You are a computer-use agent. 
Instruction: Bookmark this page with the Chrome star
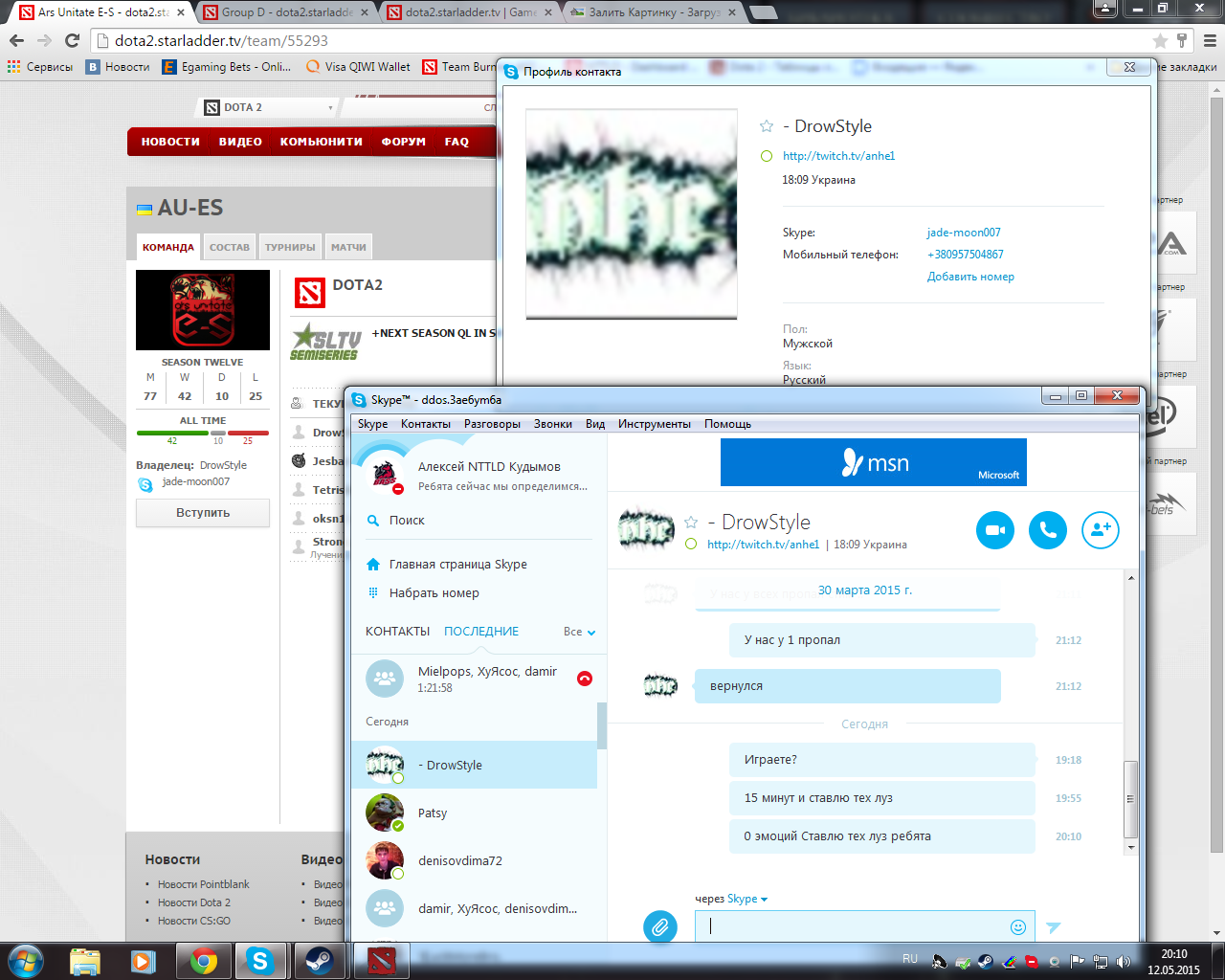click(1160, 40)
